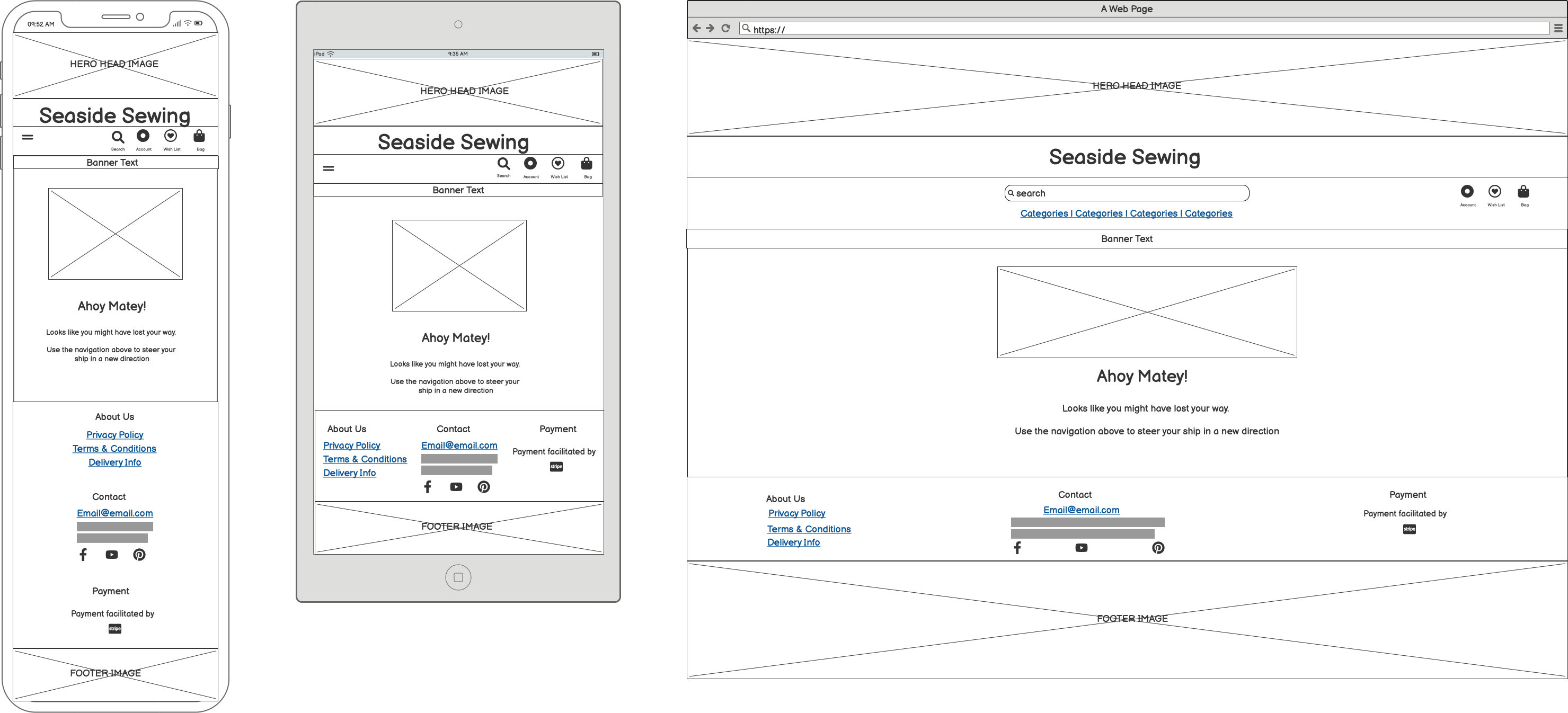
Task: Click the Seaside Sewing title on the desktop page
Action: point(1125,157)
